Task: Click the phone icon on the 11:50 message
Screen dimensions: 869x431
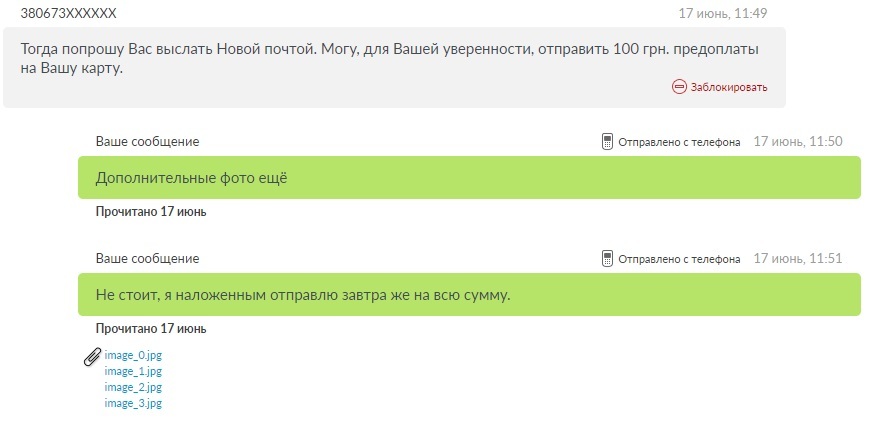Action: click(x=607, y=142)
